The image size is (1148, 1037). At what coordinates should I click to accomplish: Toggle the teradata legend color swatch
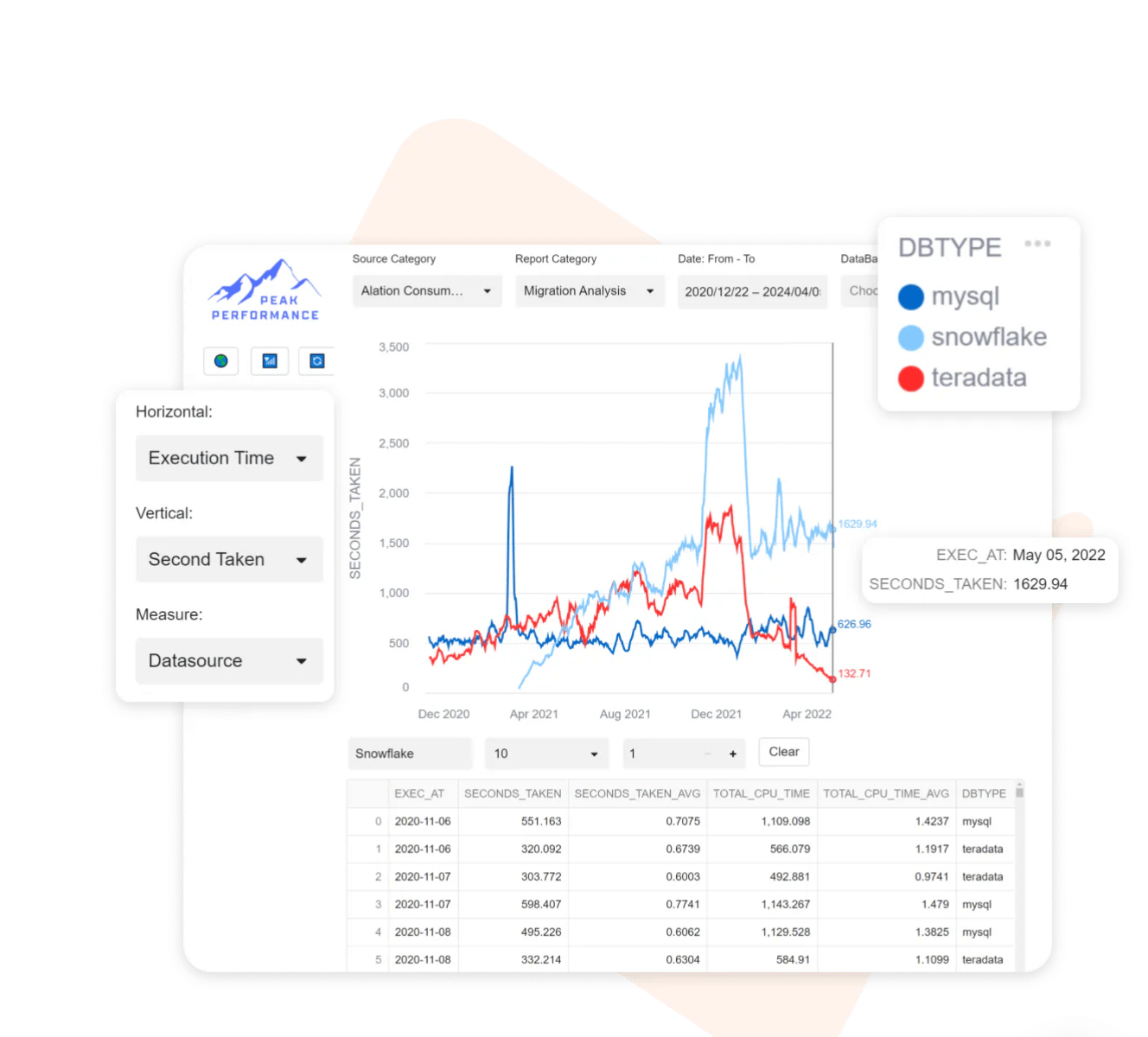[x=911, y=379]
